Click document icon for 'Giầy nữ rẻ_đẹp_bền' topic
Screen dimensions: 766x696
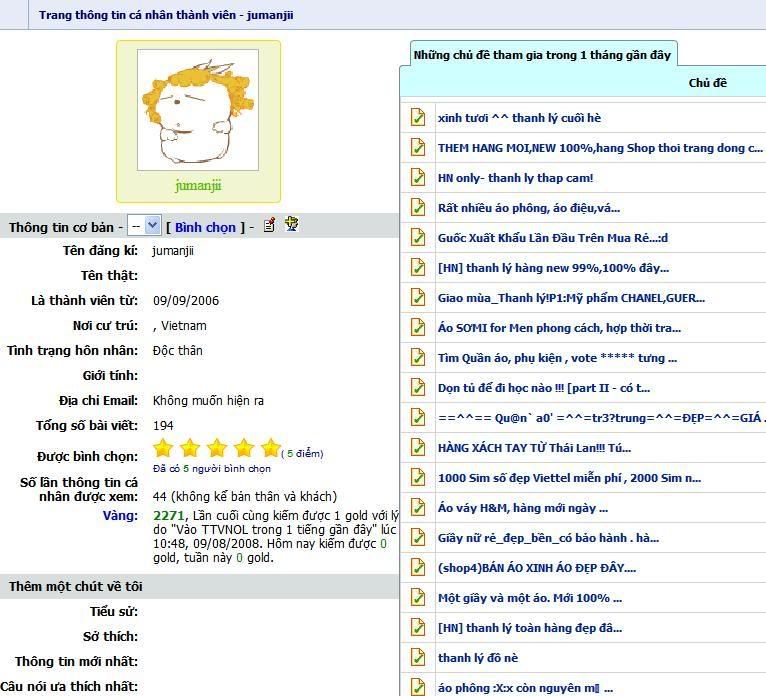[418, 537]
